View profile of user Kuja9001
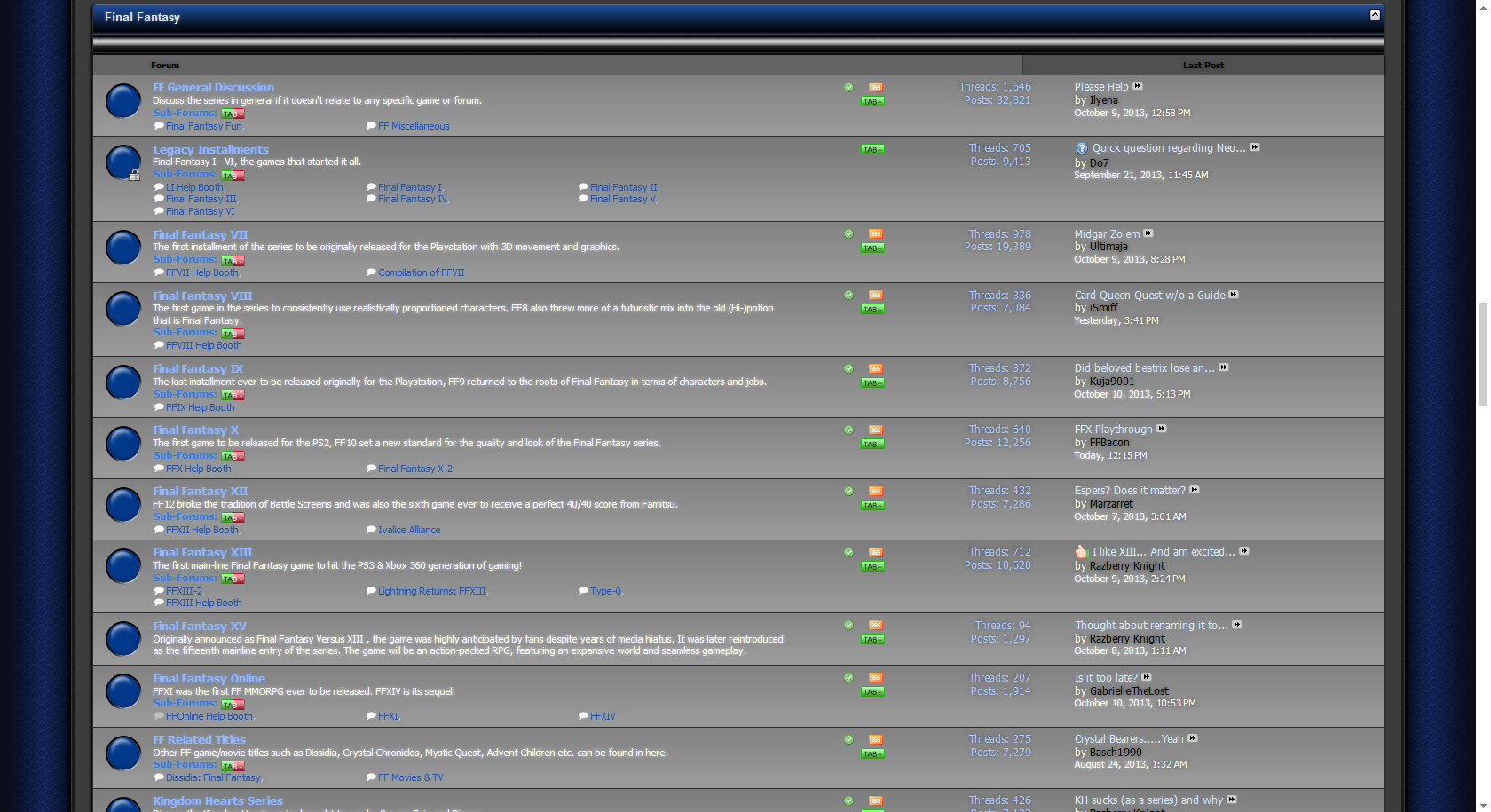Screen dimensions: 1491x812 coord(1112,382)
